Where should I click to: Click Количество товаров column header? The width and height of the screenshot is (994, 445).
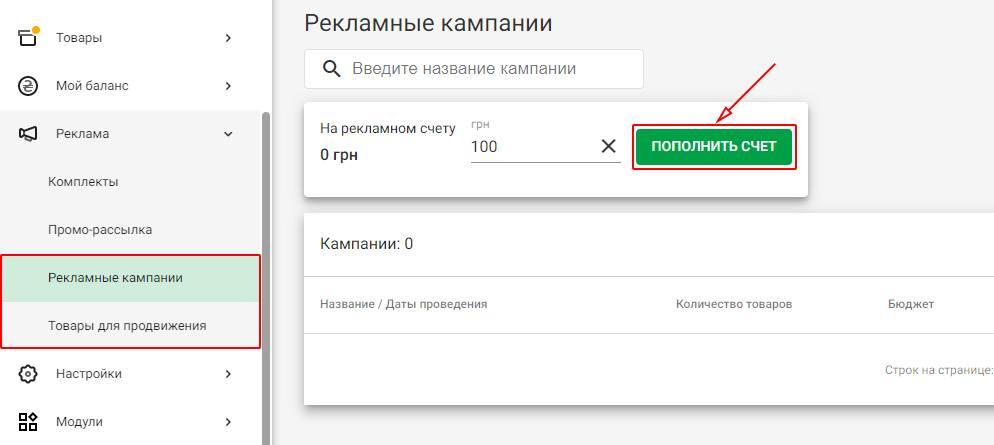734,304
